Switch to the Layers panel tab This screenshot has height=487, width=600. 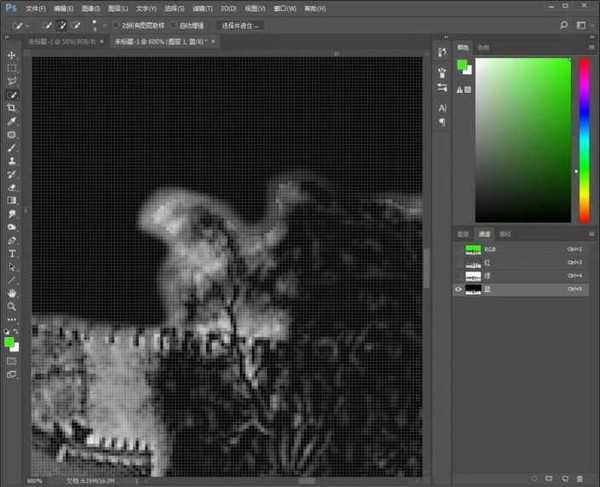[463, 233]
